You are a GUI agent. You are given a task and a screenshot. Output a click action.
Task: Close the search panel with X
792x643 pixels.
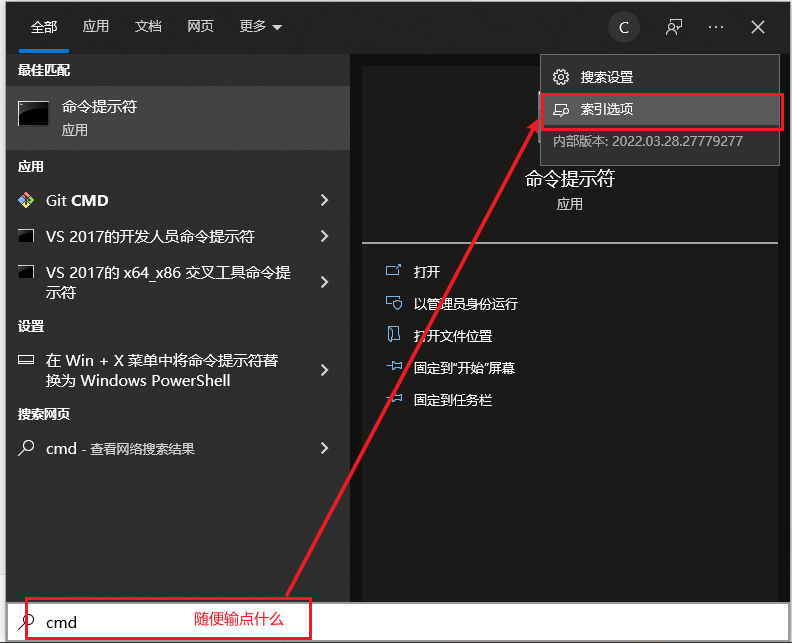point(758,27)
